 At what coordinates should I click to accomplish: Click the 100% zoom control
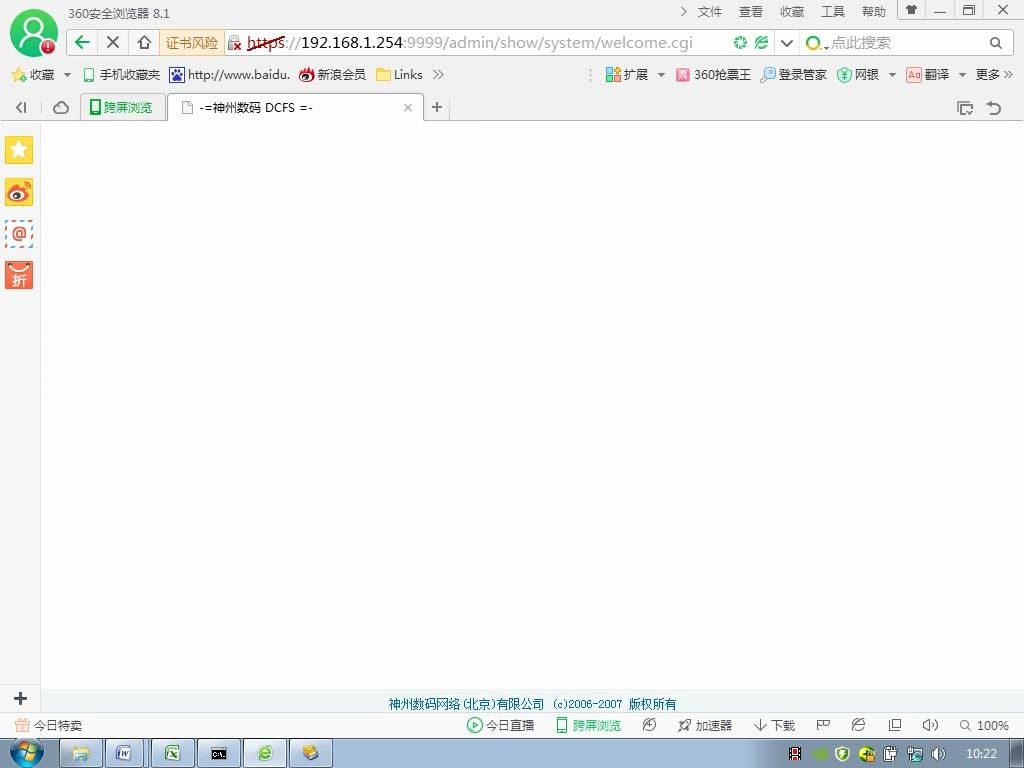click(985, 725)
